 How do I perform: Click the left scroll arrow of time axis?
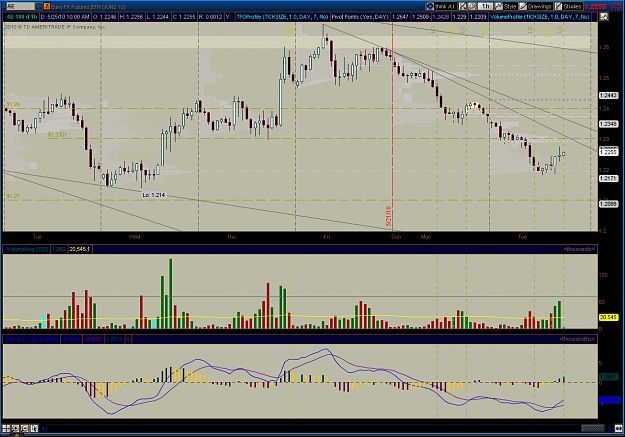coord(43,429)
